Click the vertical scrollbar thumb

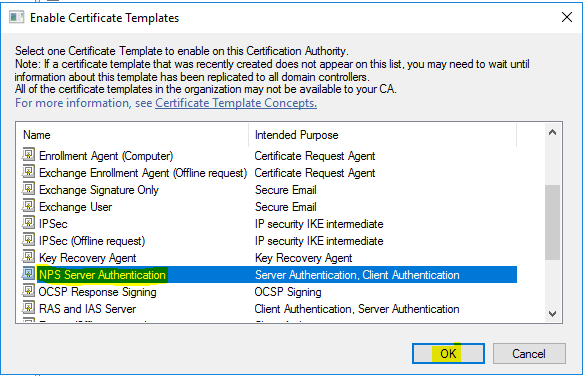point(553,222)
